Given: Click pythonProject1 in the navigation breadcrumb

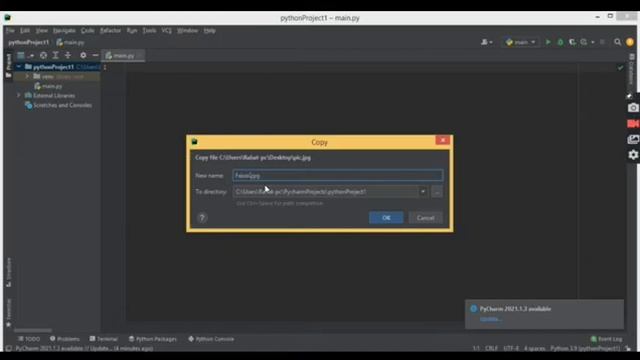Looking at the screenshot, I should [29, 42].
